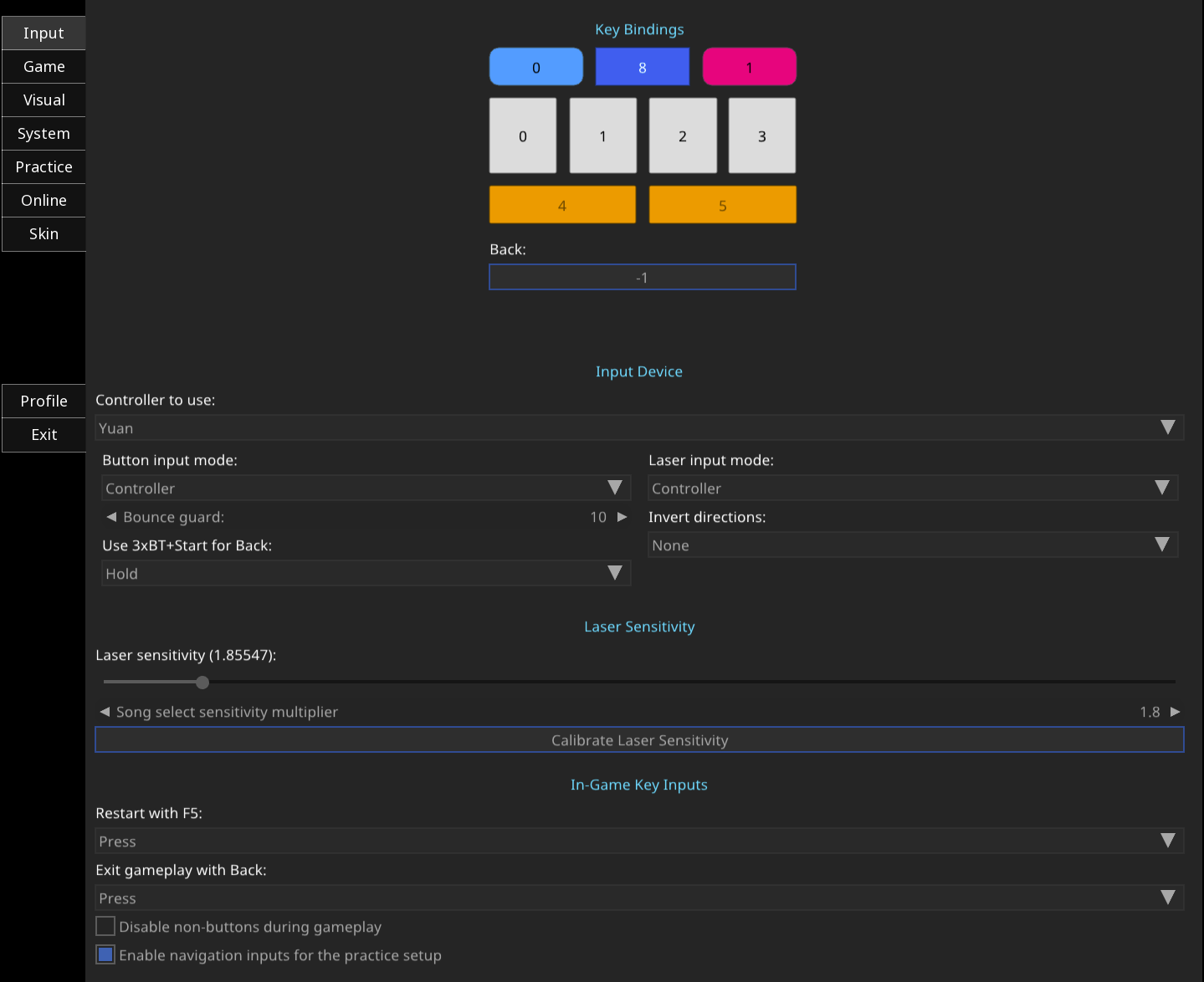Select the Practice tab

click(x=44, y=167)
